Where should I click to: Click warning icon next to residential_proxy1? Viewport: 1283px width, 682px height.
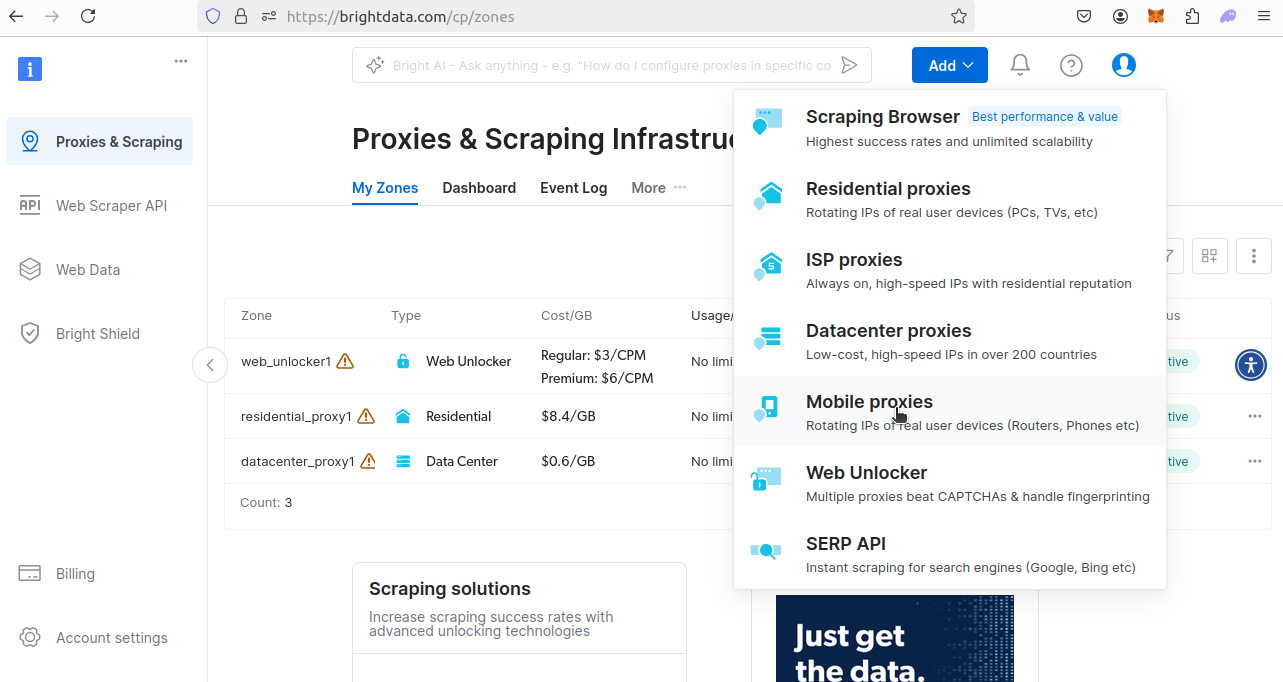pos(366,416)
